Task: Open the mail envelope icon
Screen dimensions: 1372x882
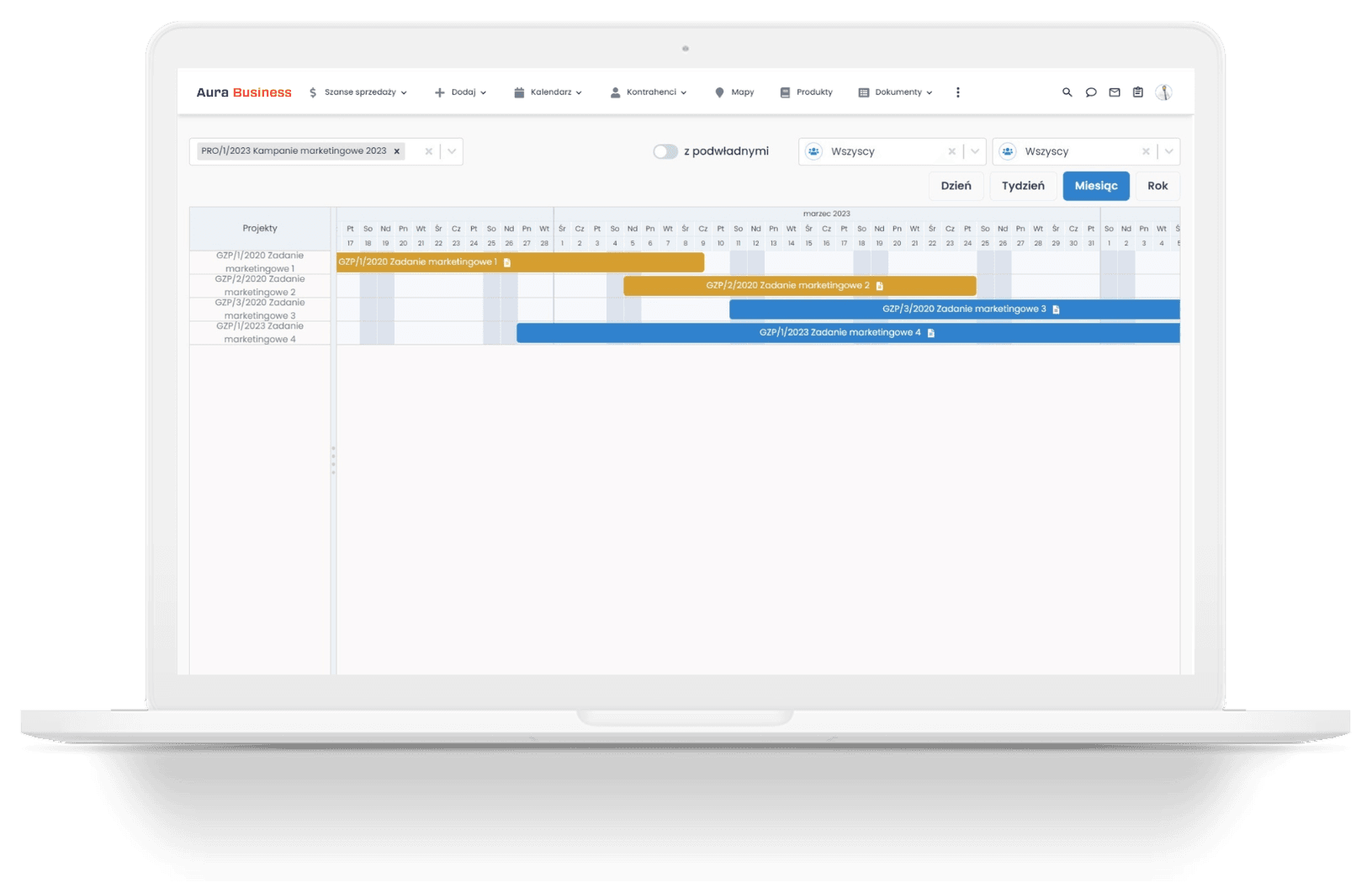Action: [1114, 92]
